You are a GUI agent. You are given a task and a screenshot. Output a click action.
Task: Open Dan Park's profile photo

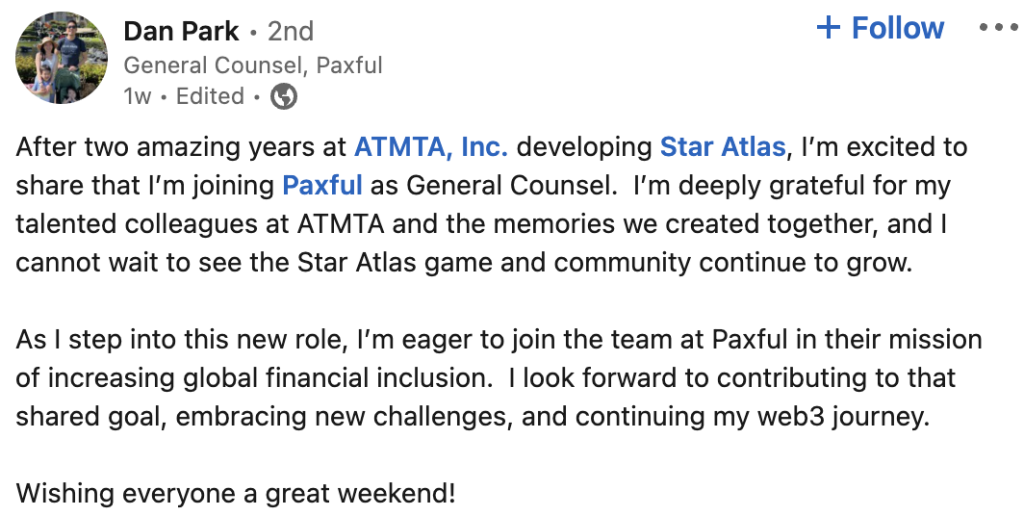tap(62, 58)
